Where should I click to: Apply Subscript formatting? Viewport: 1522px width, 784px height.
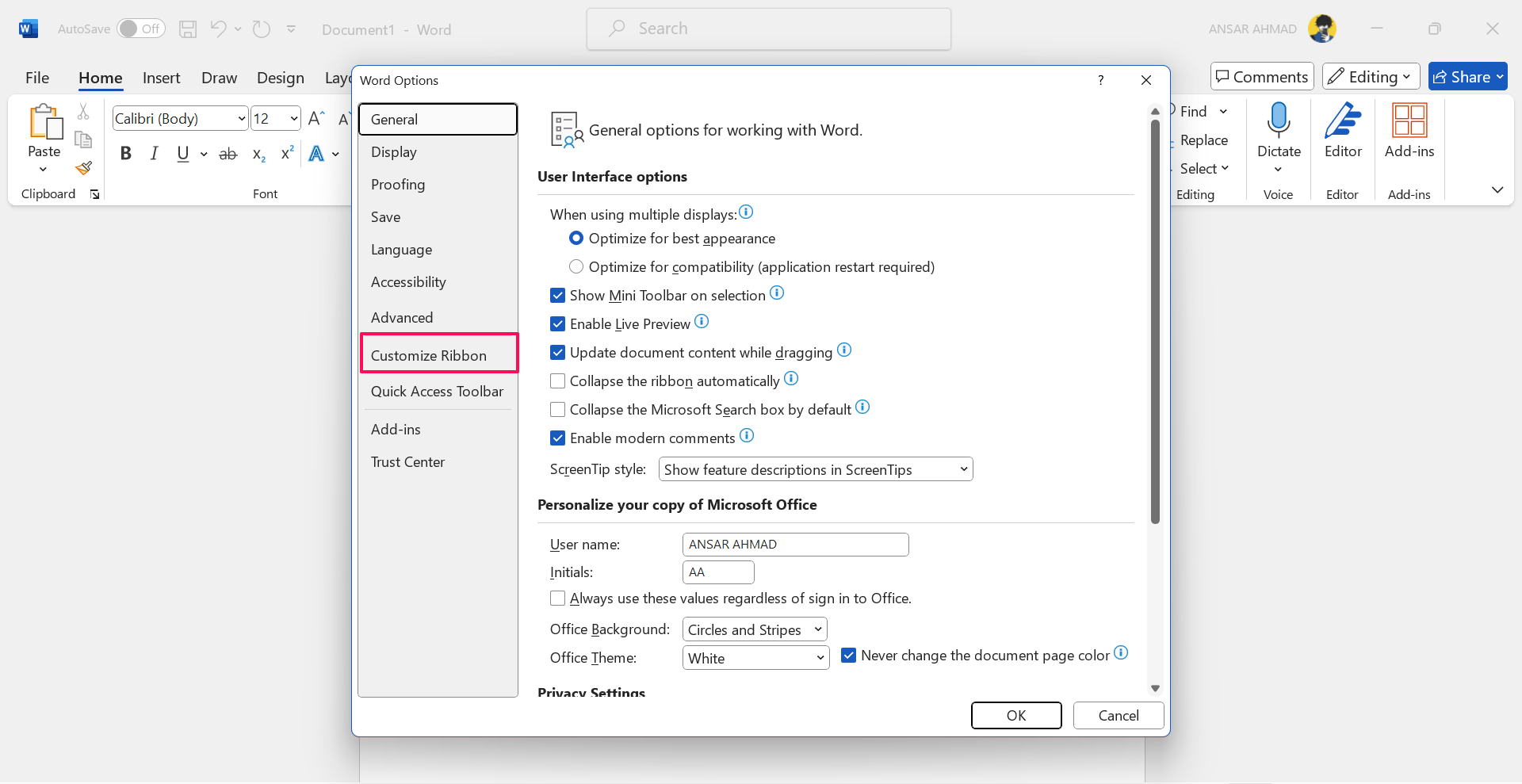coord(258,154)
